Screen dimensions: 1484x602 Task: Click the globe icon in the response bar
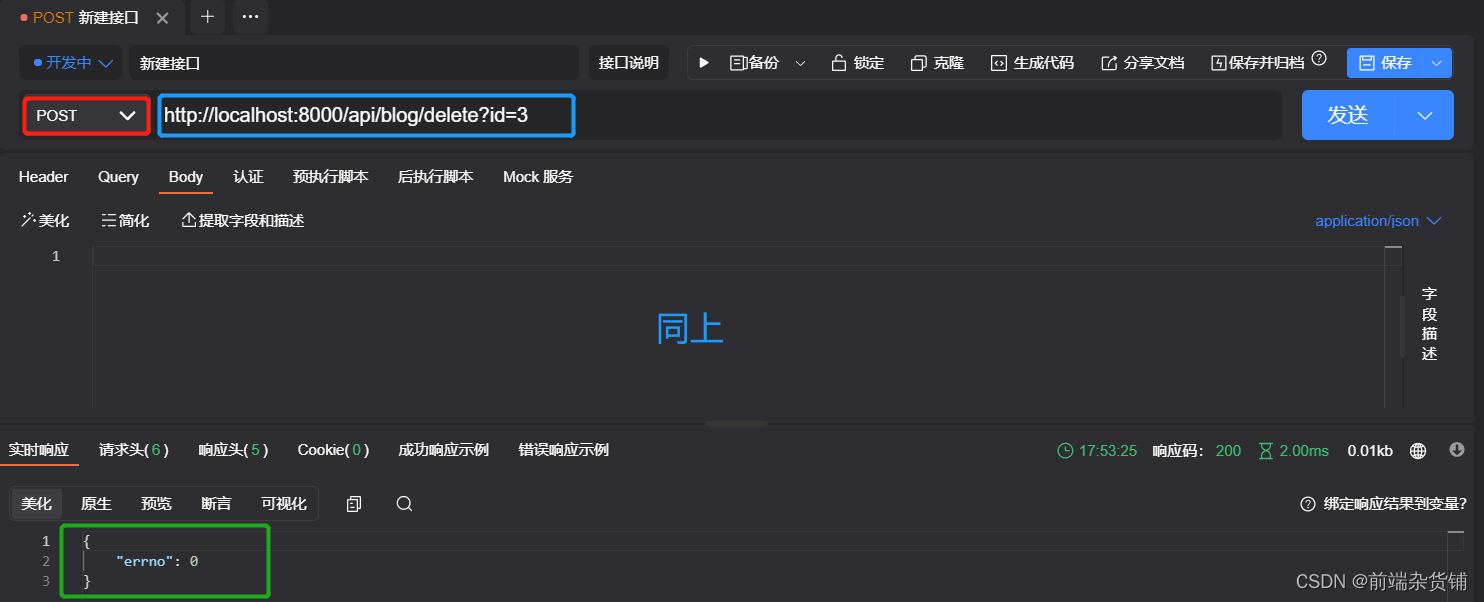click(x=1418, y=450)
